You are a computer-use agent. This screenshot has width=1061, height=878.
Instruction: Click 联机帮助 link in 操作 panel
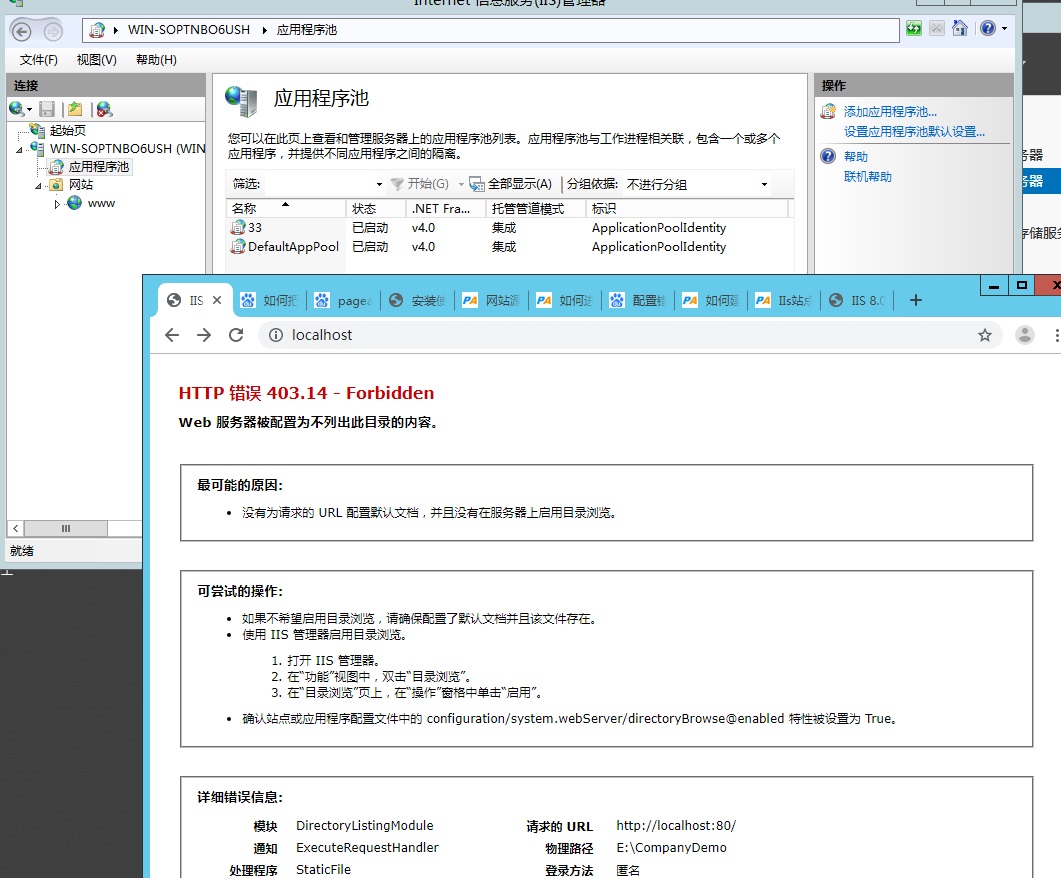(867, 177)
